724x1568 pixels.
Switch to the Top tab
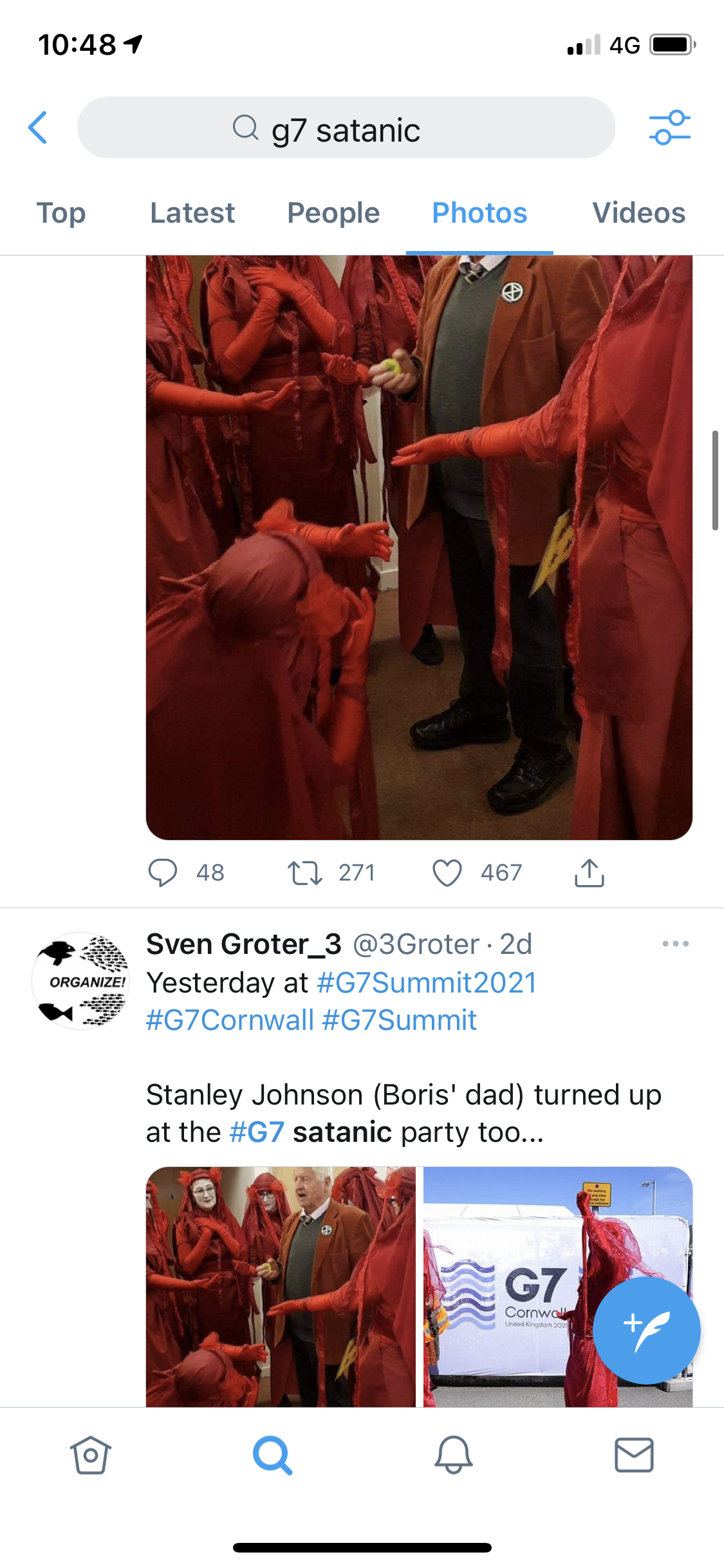tap(61, 213)
